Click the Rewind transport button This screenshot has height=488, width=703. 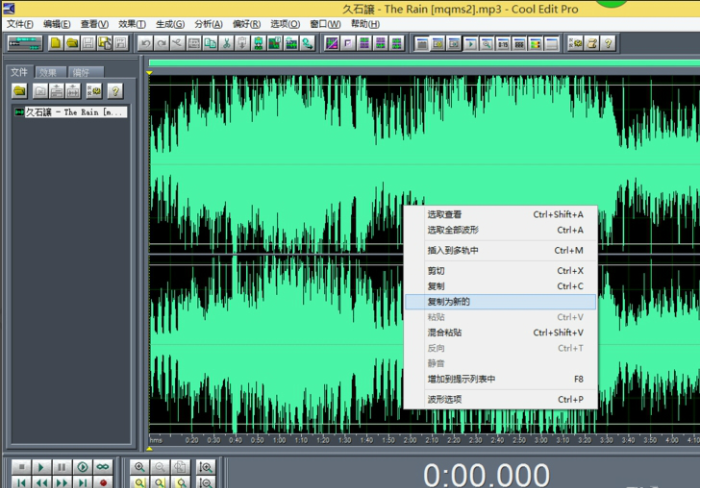41,482
